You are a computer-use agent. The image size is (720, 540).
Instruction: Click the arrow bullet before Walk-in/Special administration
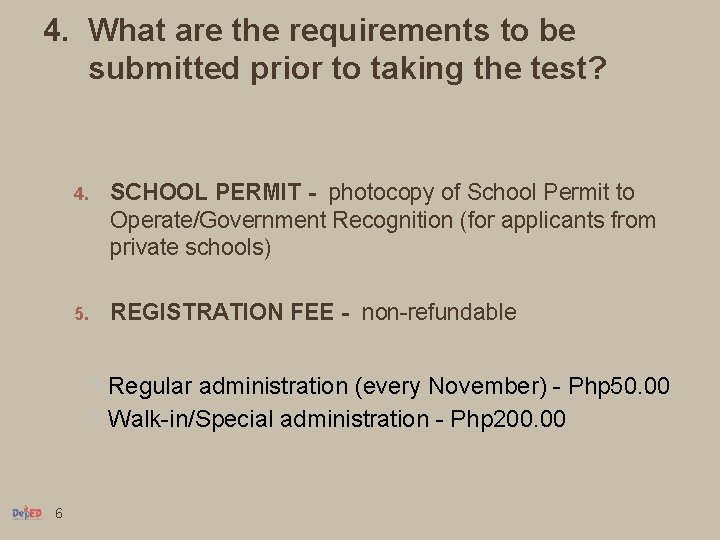95,415
